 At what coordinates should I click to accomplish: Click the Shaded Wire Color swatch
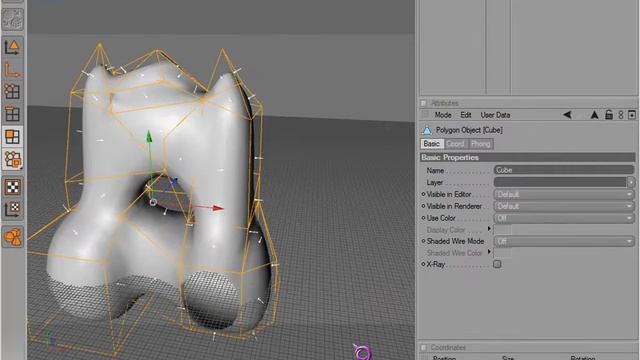[502, 253]
